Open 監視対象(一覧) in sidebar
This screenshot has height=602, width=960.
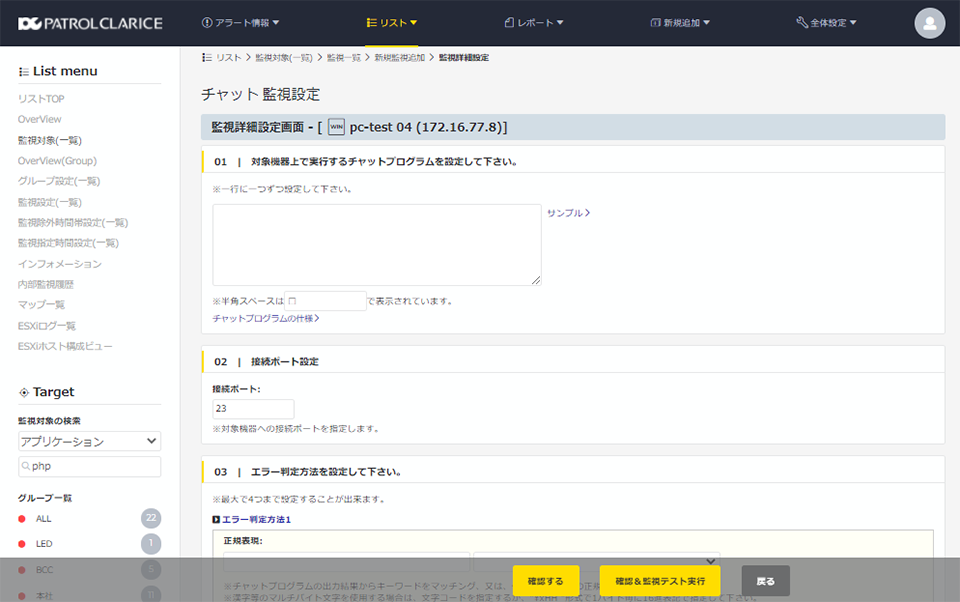pyautogui.click(x=50, y=140)
